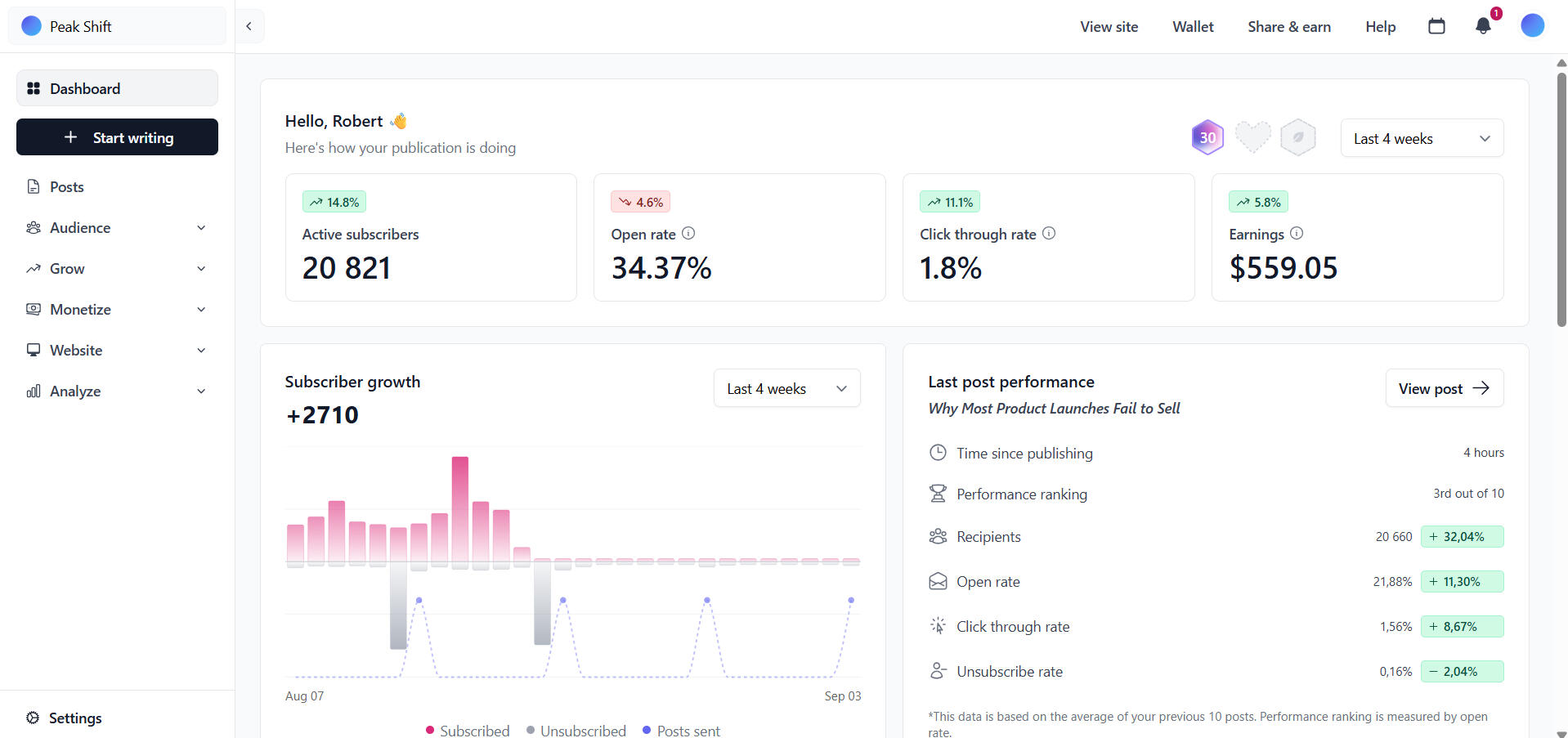
Task: Click the heart achievement badge
Action: (x=1252, y=137)
